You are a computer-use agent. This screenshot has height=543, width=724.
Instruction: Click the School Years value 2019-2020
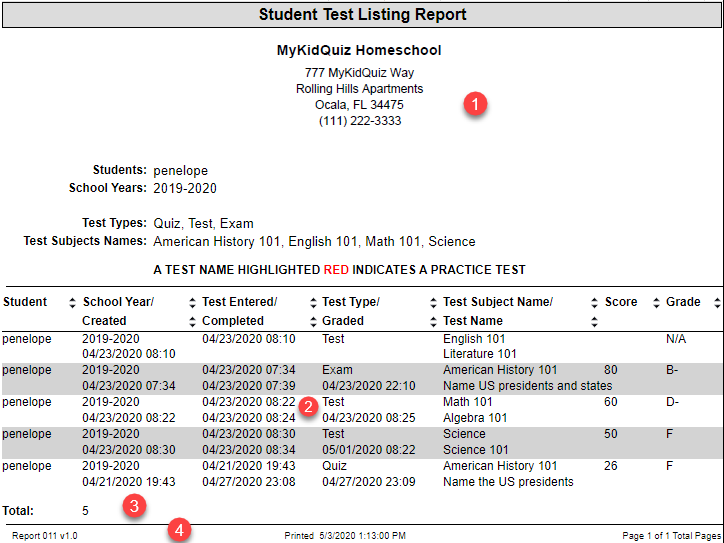185,188
